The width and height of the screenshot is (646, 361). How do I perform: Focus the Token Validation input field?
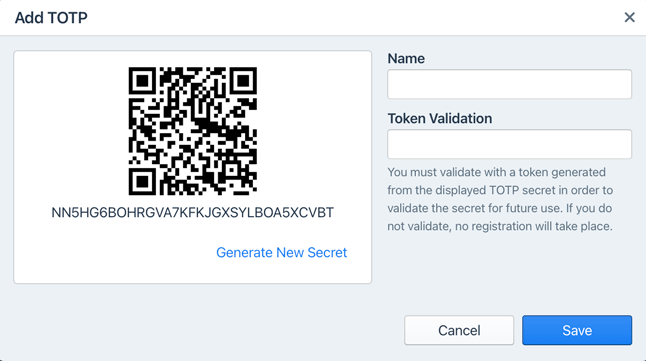pyautogui.click(x=509, y=144)
